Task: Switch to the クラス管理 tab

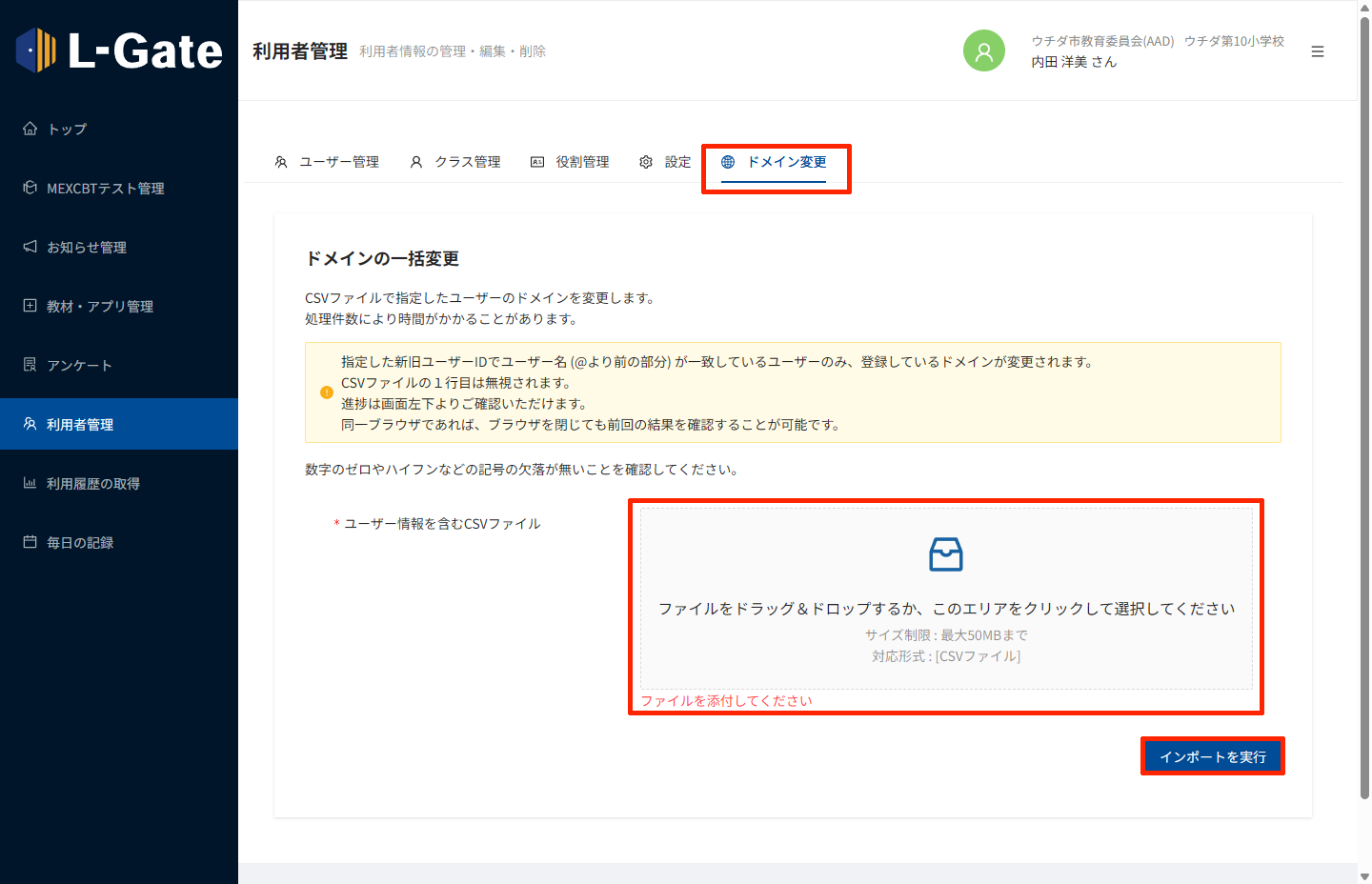Action: pos(455,162)
